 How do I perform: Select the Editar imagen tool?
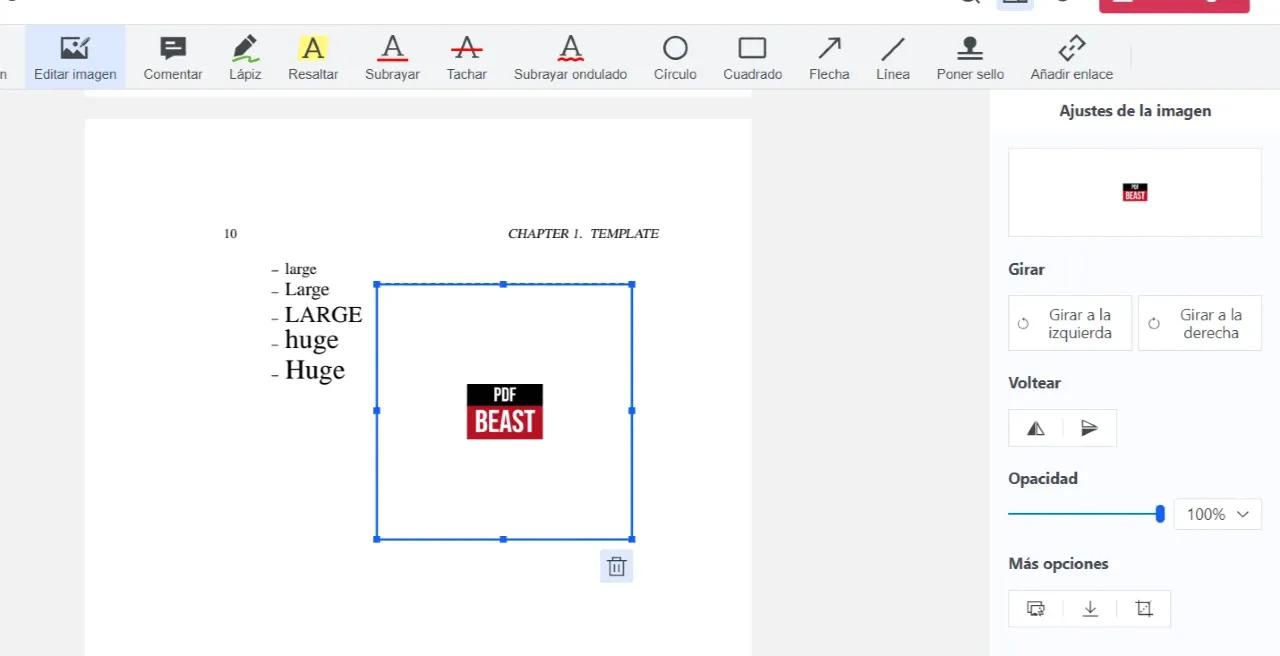coord(75,58)
